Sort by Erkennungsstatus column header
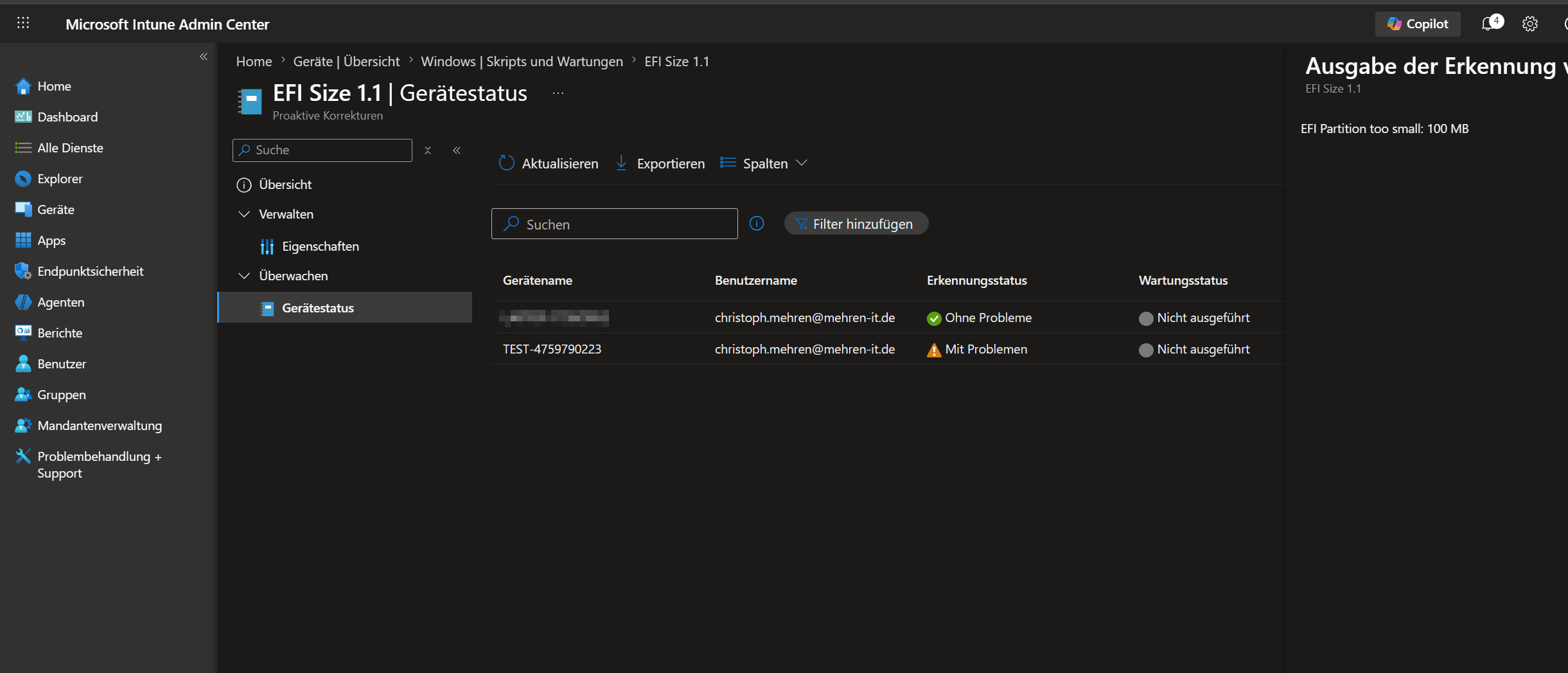This screenshot has height=673, width=1568. click(976, 280)
